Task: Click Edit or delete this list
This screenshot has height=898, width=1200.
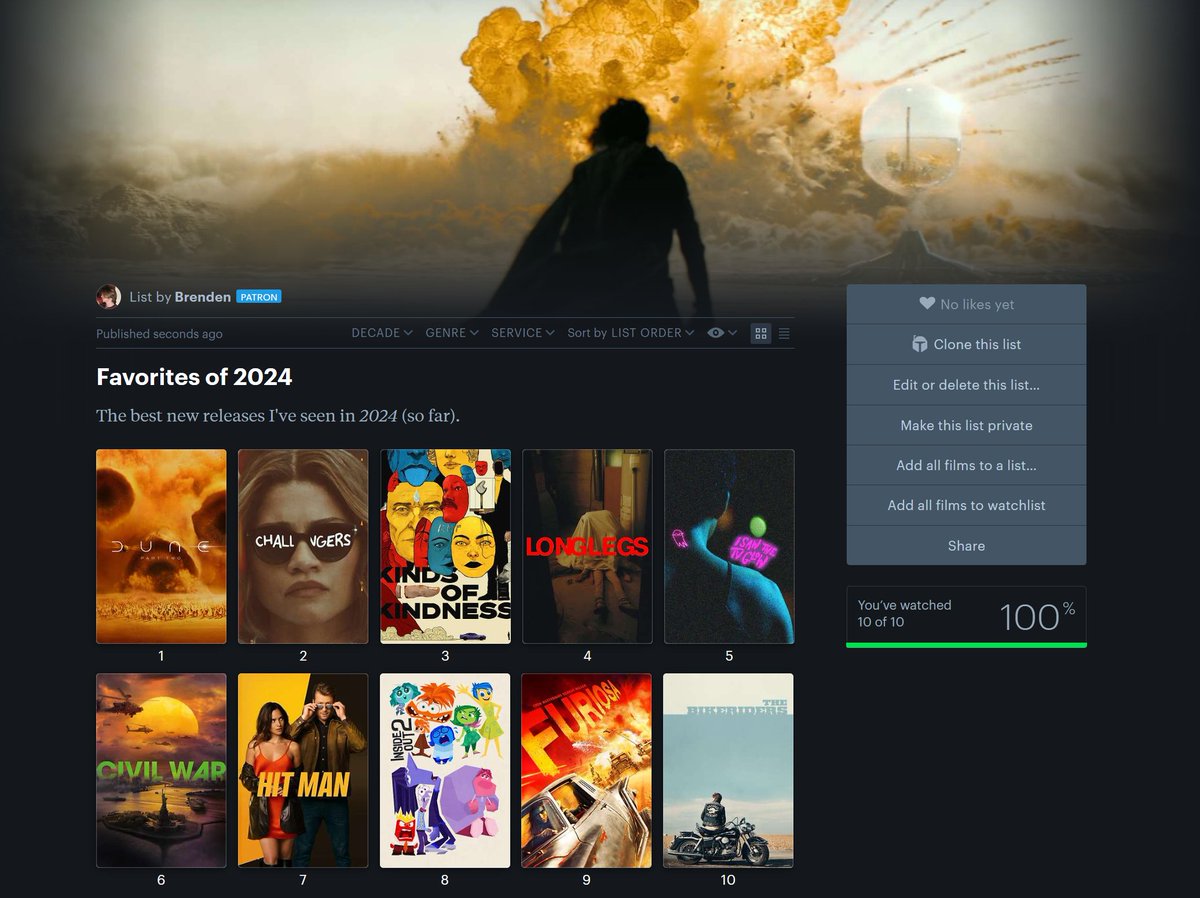Action: [966, 385]
